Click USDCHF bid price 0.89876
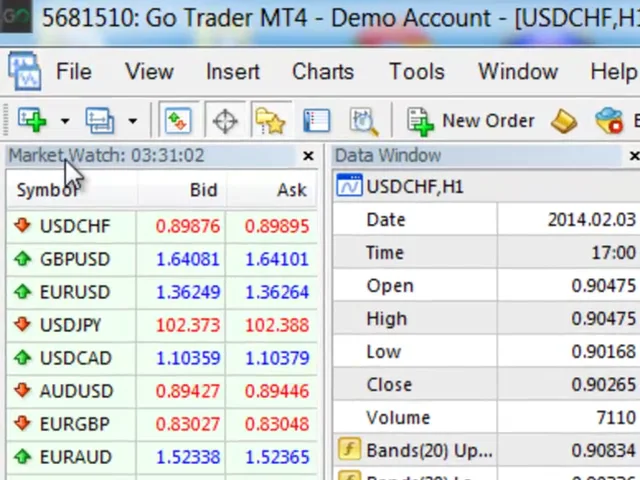This screenshot has height=480, width=640. coord(188,227)
